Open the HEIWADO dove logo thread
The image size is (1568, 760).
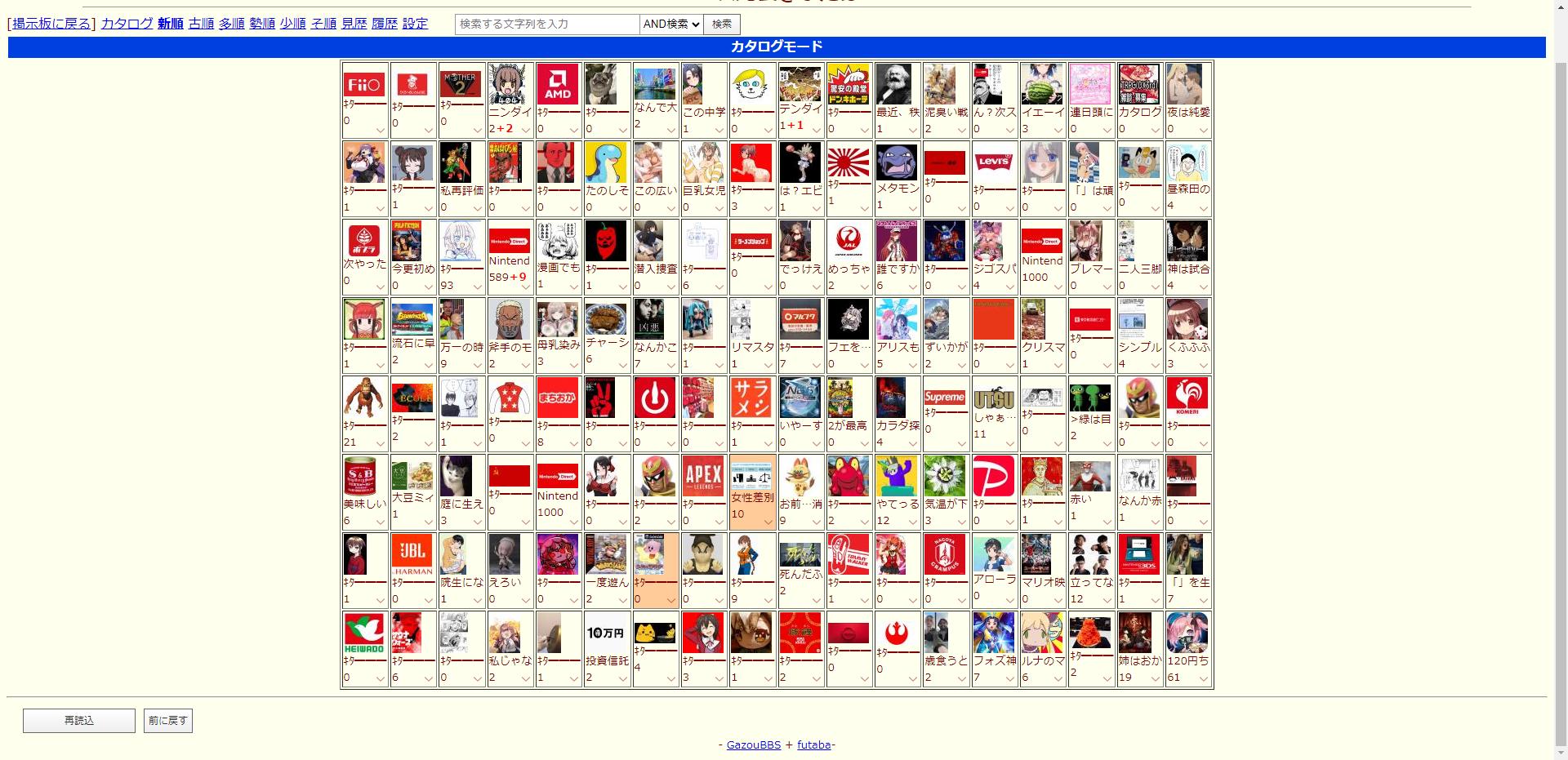point(364,633)
